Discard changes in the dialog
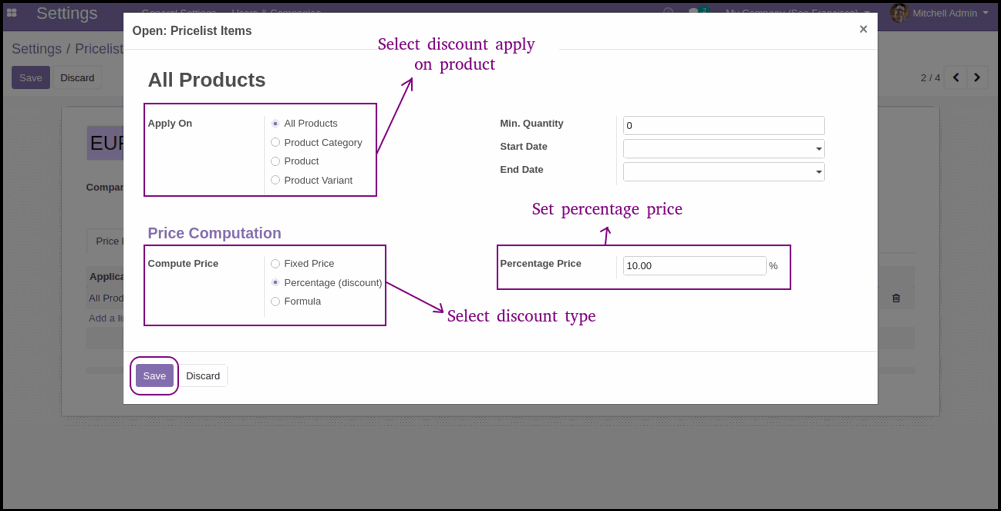The height and width of the screenshot is (511, 1001). pyautogui.click(x=203, y=376)
